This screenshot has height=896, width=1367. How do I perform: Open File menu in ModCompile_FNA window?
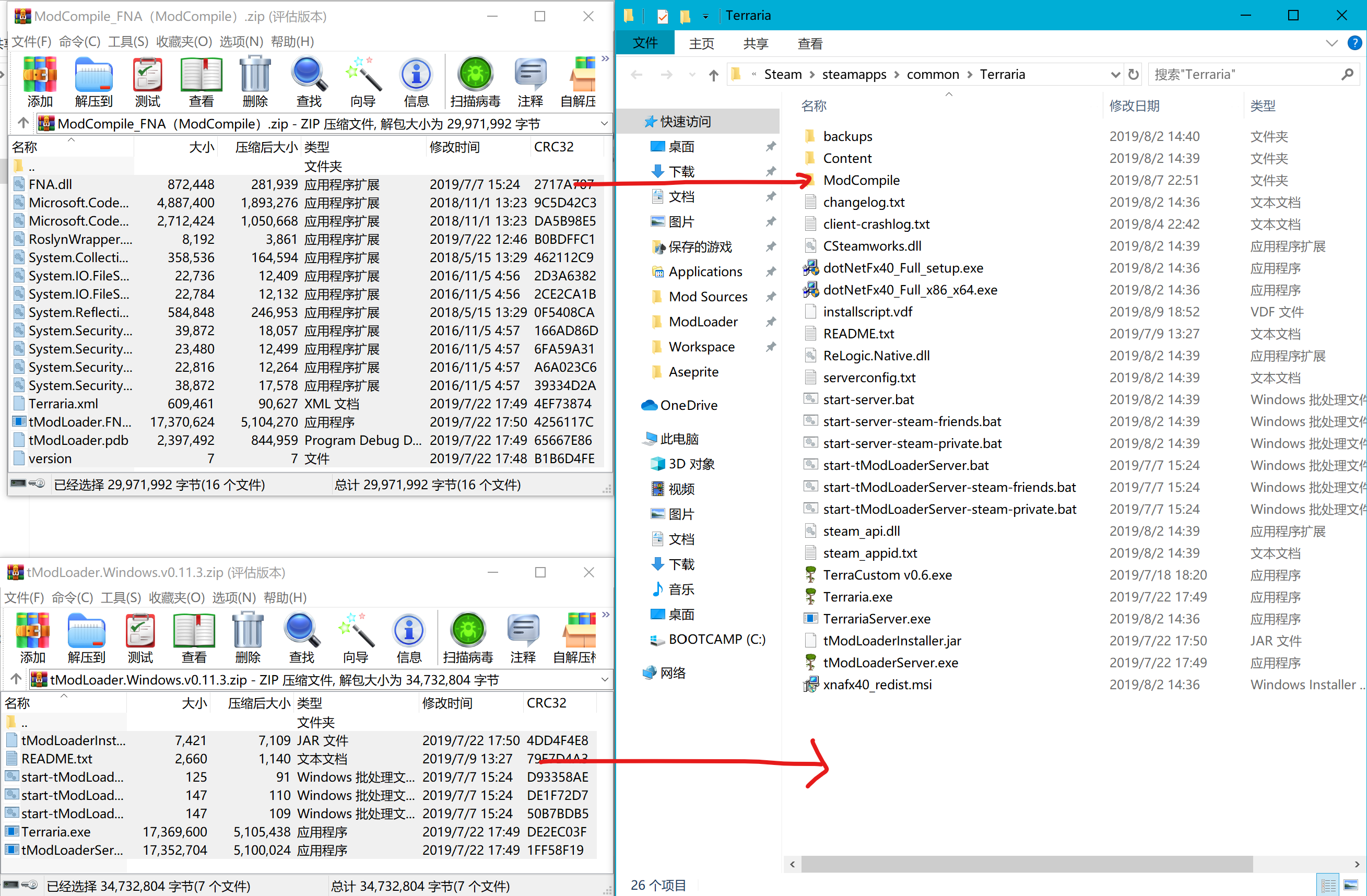(x=31, y=41)
